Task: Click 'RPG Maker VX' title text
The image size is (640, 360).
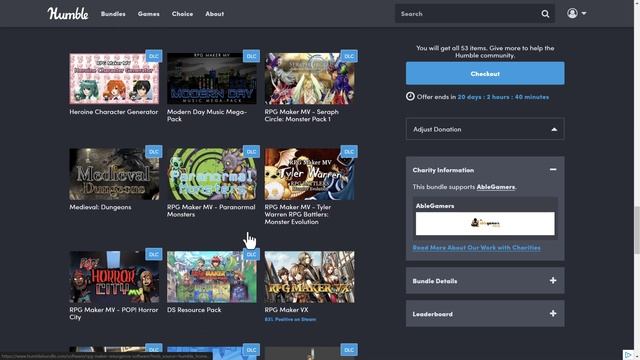Action: pos(287,310)
